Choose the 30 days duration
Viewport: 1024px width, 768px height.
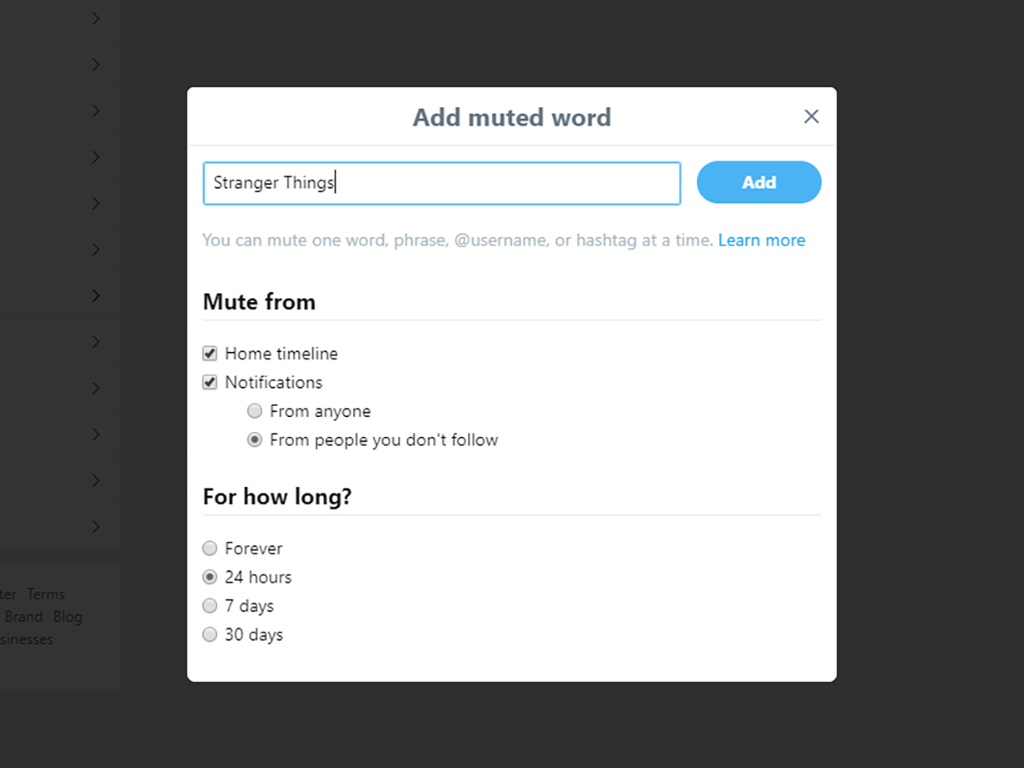[x=210, y=635]
